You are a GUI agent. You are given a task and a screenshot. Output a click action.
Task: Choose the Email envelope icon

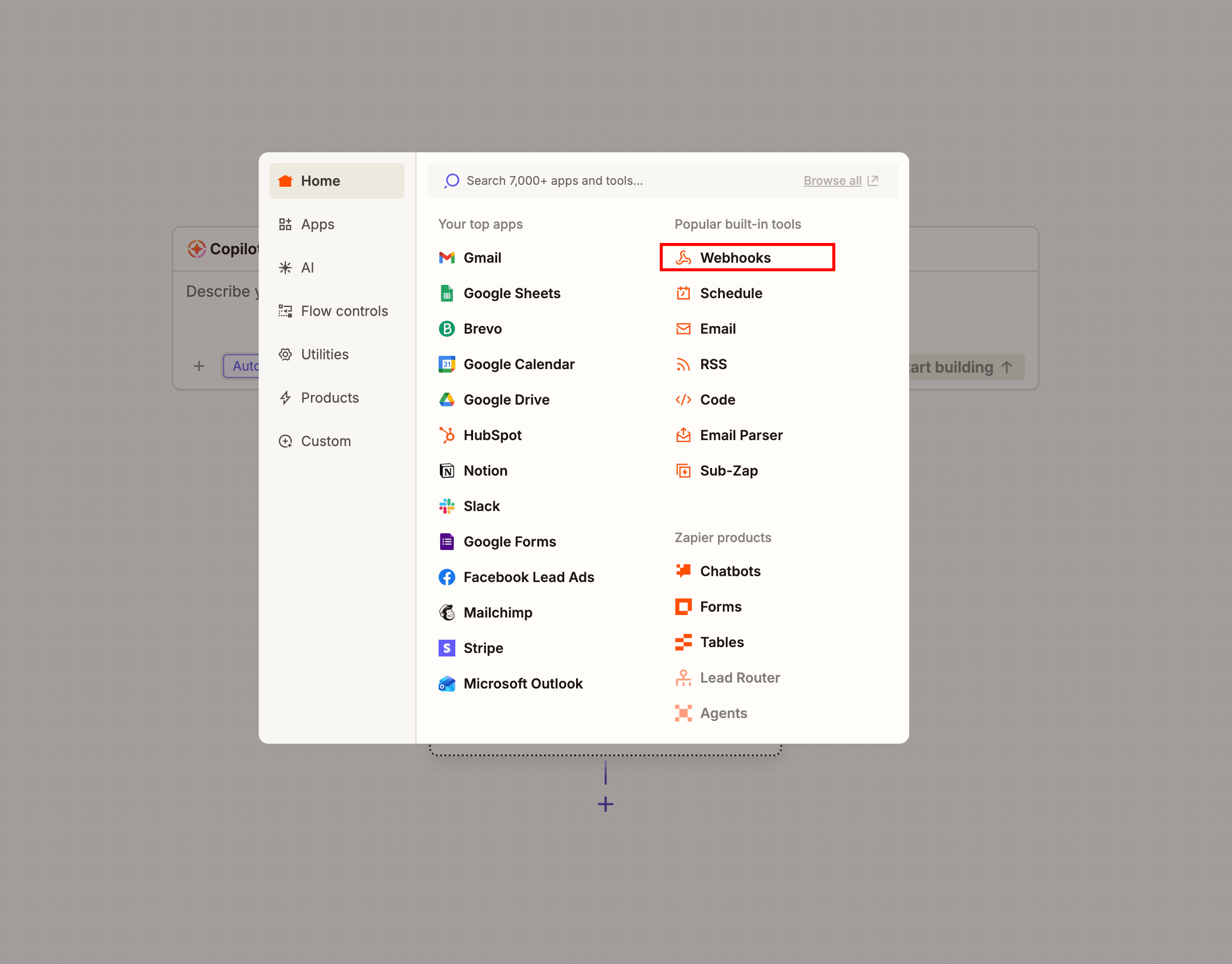(683, 329)
